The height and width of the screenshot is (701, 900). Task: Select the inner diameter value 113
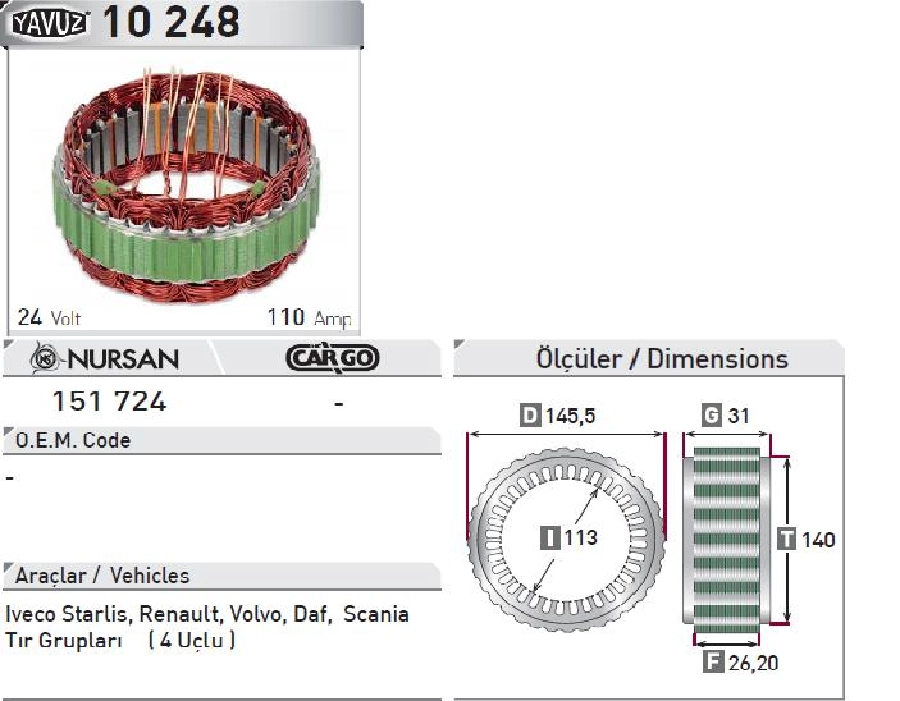[x=581, y=538]
